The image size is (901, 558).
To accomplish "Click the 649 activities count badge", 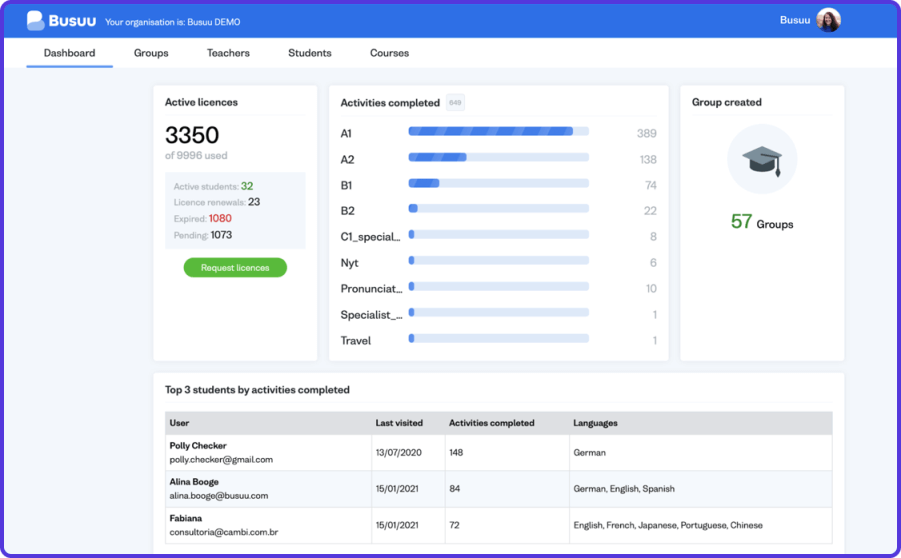I will 455,102.
